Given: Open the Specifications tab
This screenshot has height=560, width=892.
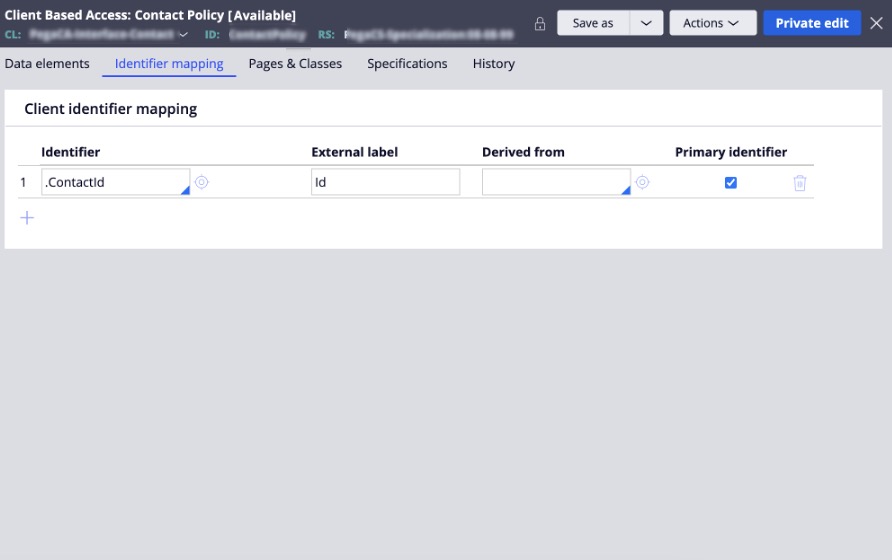Looking at the screenshot, I should click(407, 63).
